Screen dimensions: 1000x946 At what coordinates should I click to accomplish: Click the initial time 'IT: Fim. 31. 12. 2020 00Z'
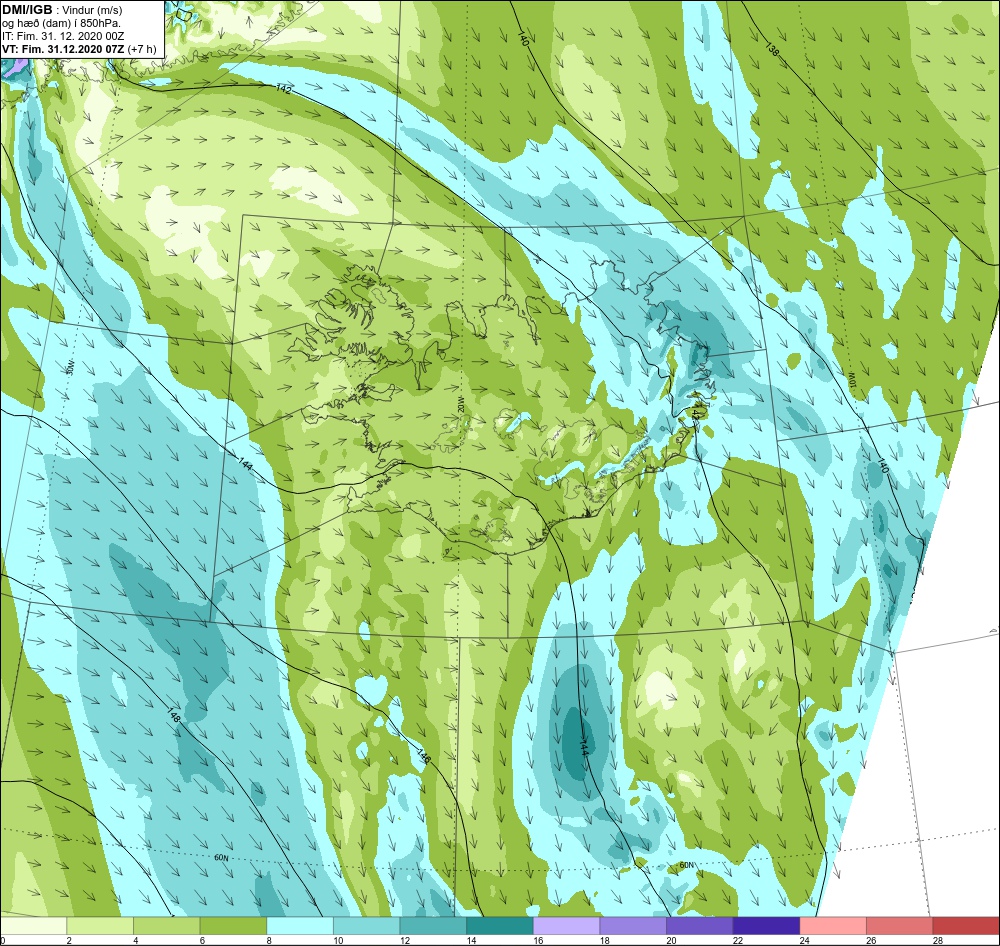63,36
